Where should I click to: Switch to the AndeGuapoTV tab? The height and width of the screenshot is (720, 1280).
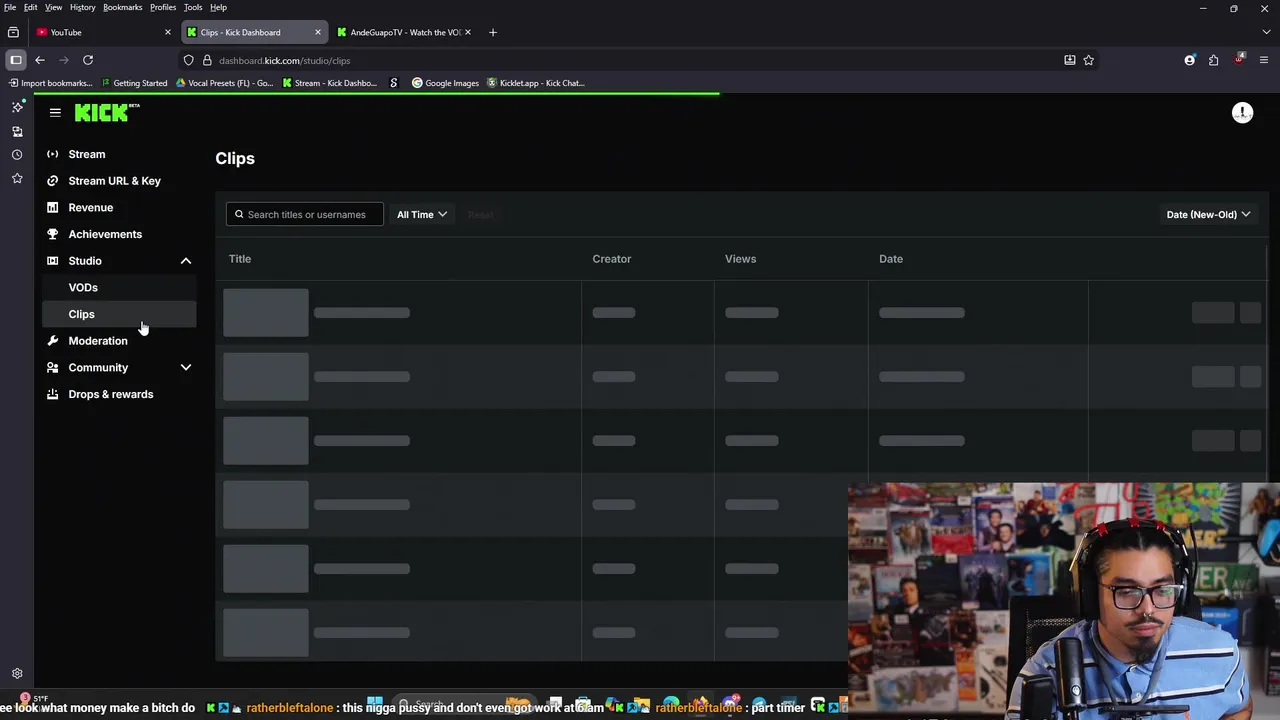(403, 32)
